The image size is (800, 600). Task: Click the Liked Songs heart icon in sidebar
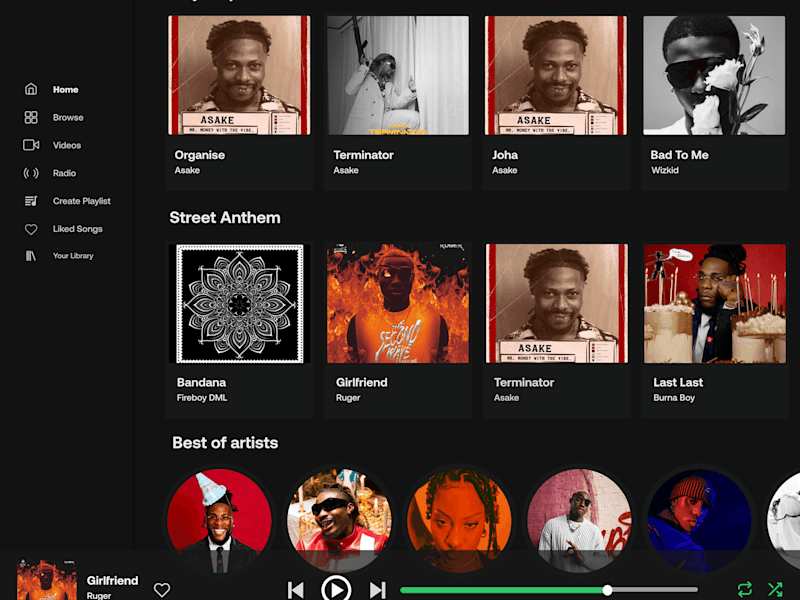click(31, 229)
